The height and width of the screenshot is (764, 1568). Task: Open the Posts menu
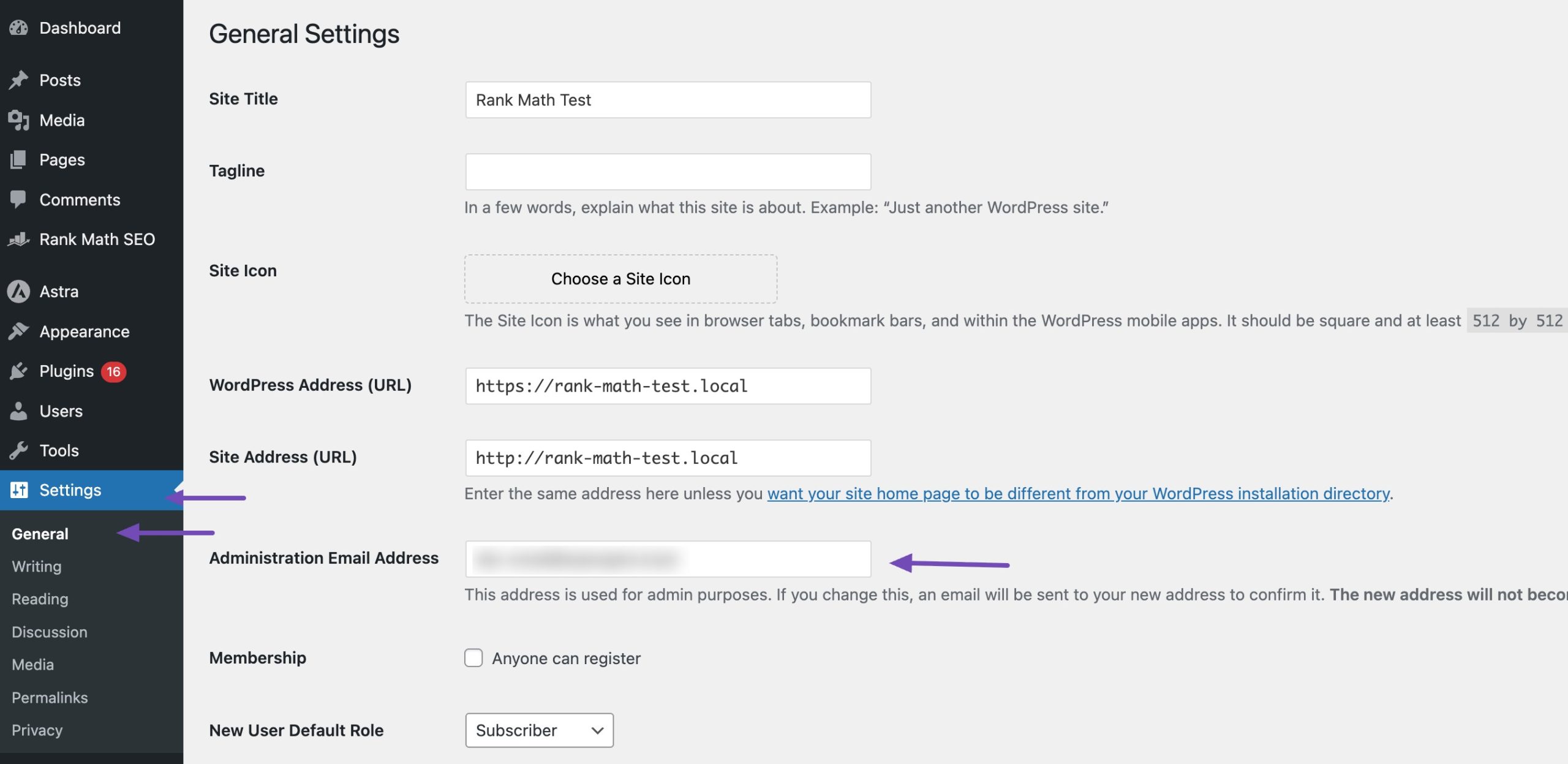tap(60, 80)
